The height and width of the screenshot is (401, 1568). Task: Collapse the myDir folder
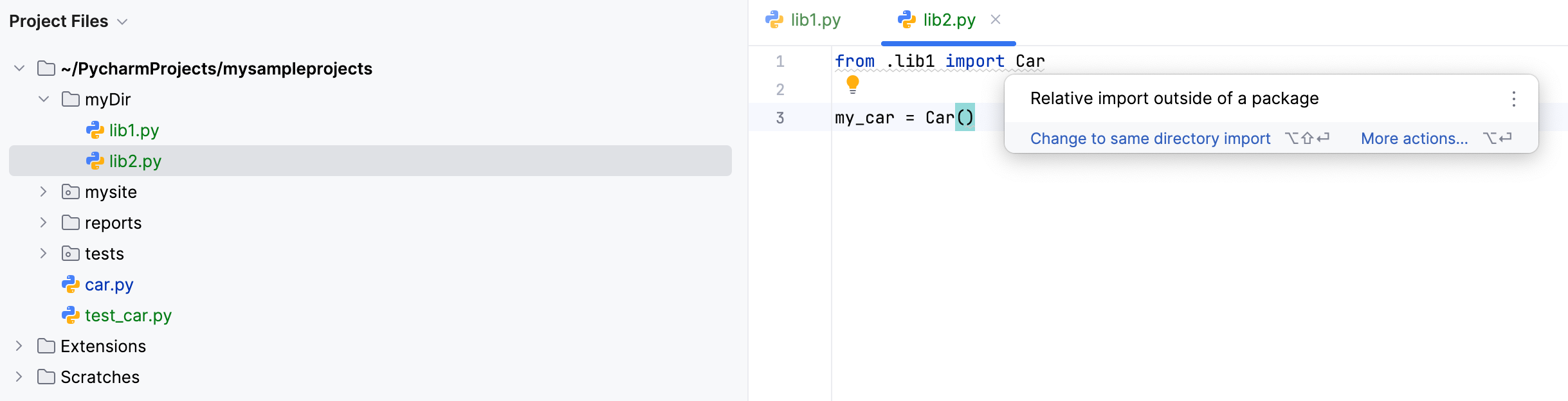(x=44, y=99)
